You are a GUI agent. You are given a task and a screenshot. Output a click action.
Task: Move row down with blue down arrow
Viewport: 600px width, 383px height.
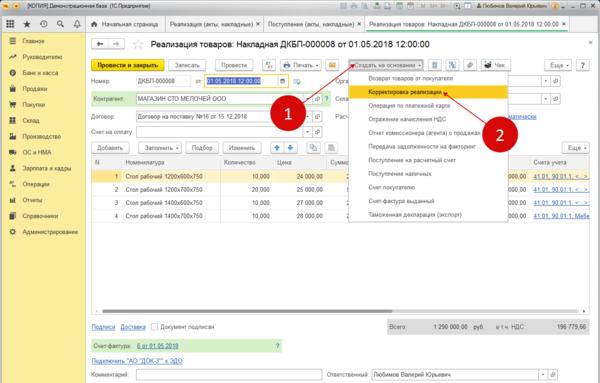tap(290, 148)
